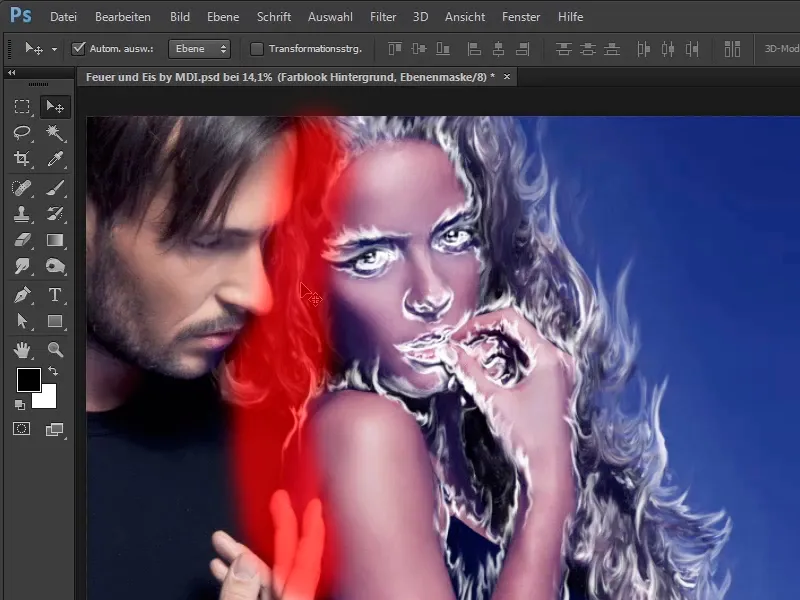
Task: Open the Ansicht menu
Action: (x=465, y=17)
